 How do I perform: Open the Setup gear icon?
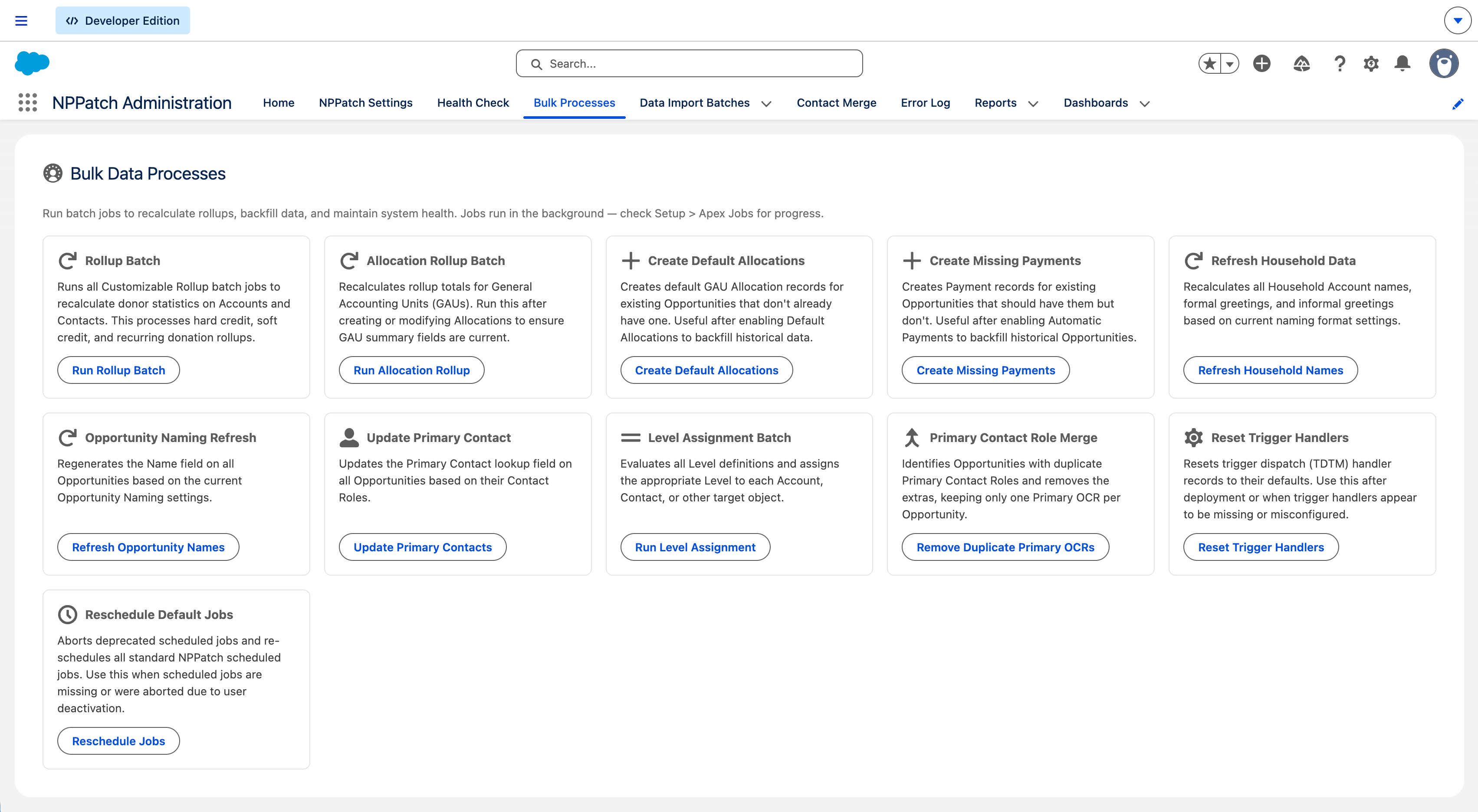tap(1371, 64)
